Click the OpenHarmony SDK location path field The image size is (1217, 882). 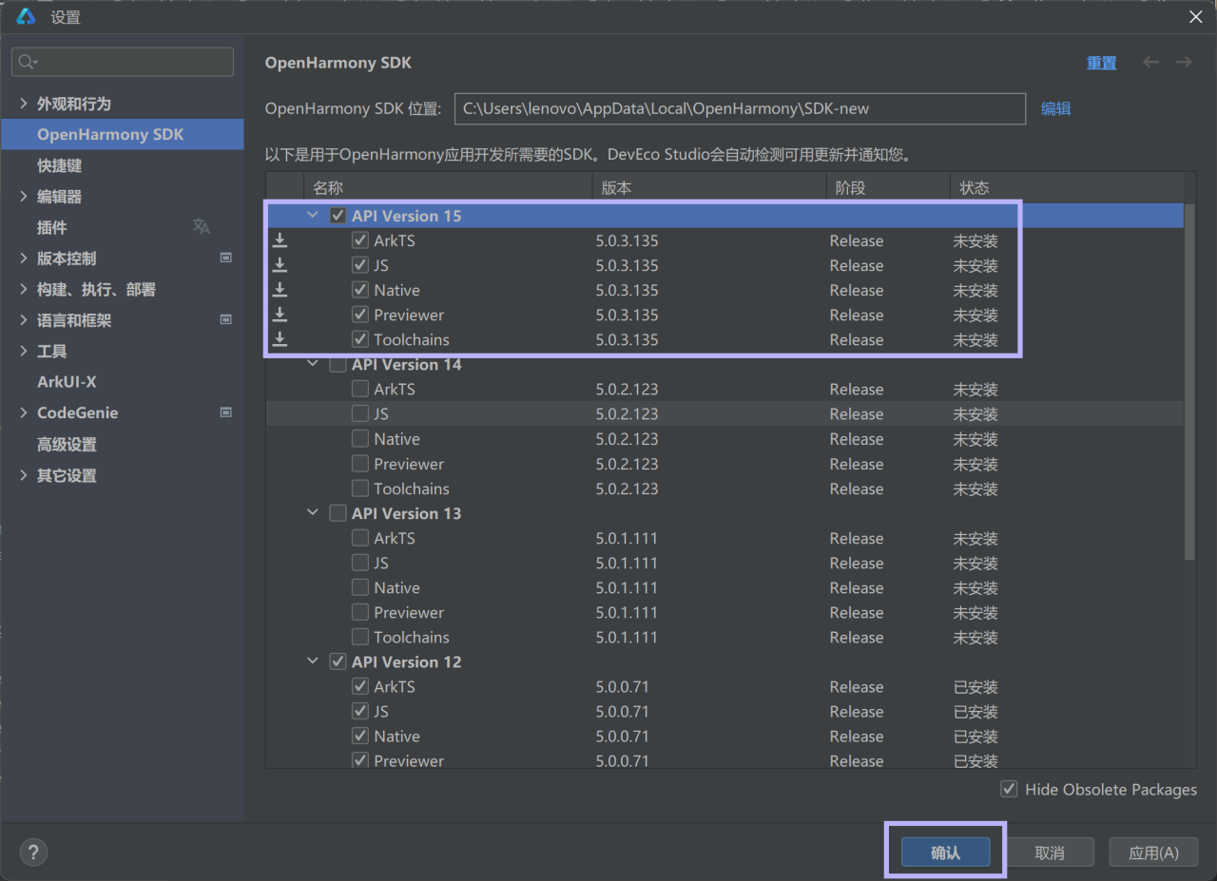[740, 108]
